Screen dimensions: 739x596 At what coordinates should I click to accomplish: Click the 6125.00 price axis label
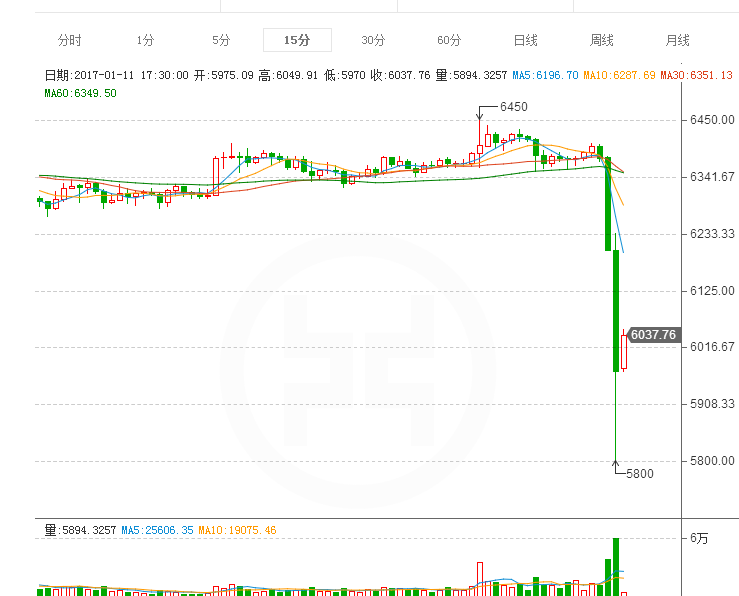click(712, 291)
